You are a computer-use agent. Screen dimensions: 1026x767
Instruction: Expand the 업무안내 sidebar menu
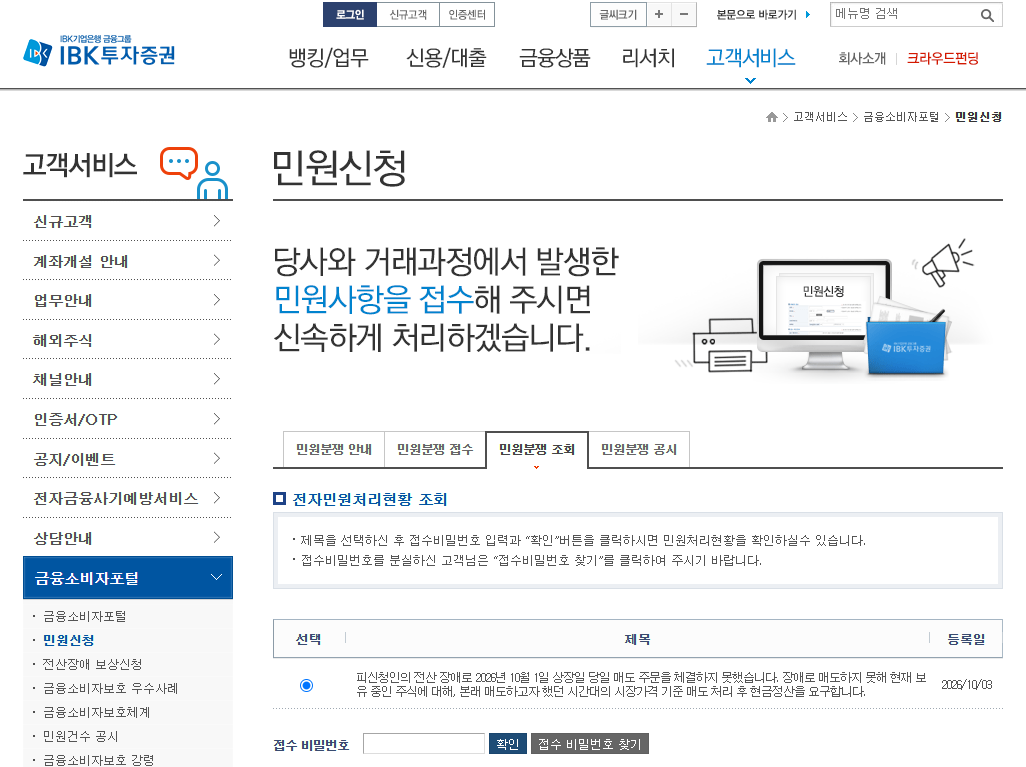(x=128, y=300)
